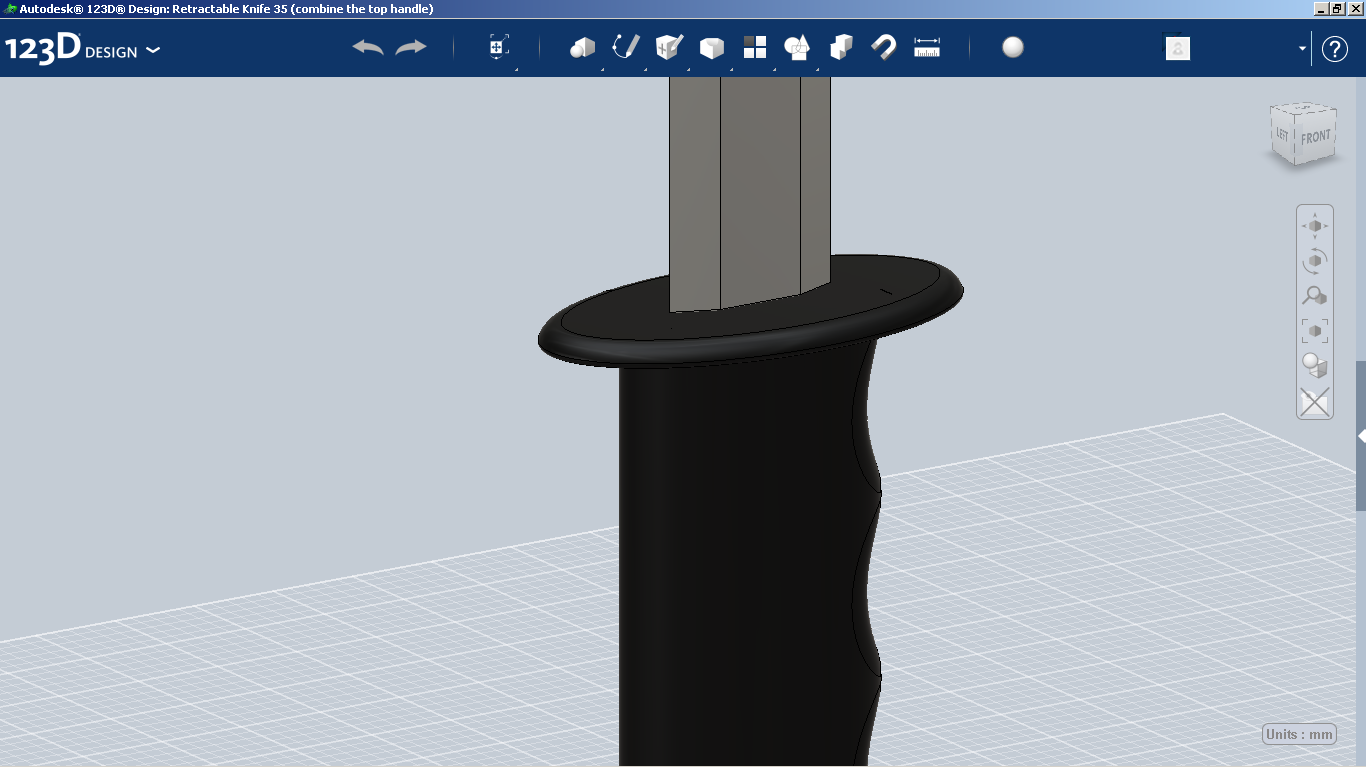
Task: Click the Units : mm button
Action: [x=1299, y=733]
